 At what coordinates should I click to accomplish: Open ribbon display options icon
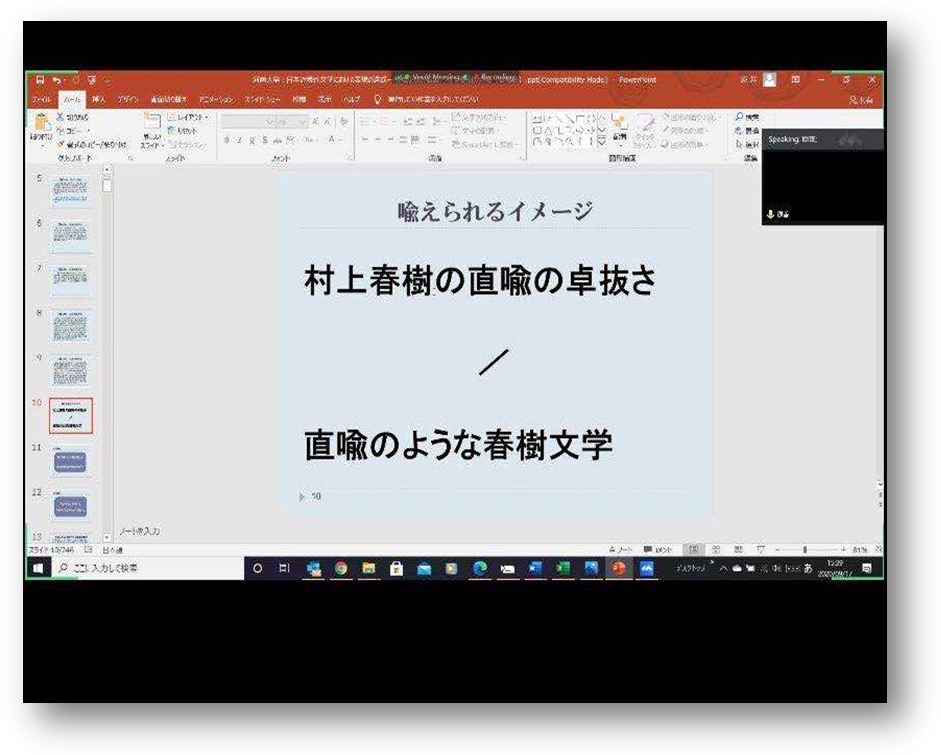click(x=795, y=79)
